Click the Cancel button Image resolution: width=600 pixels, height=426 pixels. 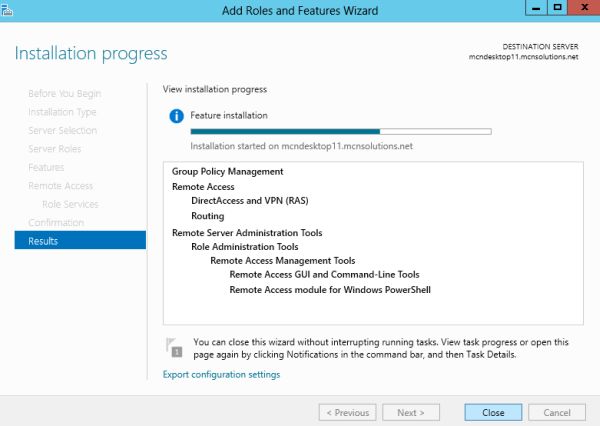[557, 413]
